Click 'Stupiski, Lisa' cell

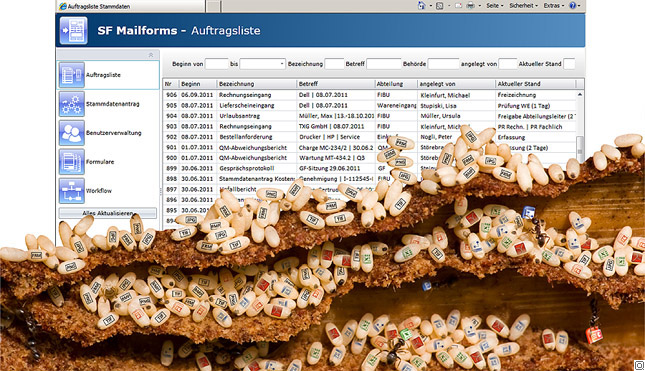439,106
